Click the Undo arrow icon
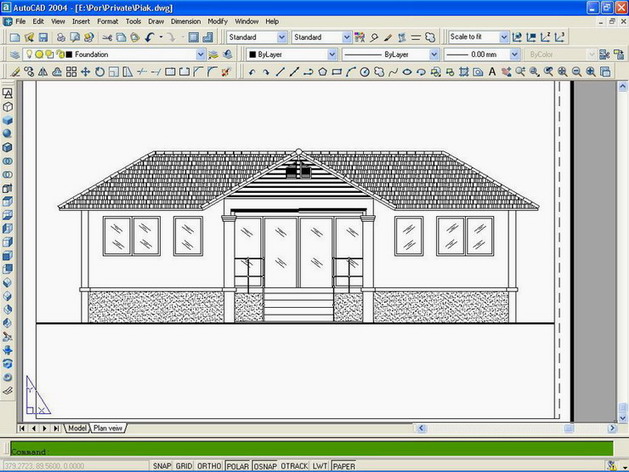The height and width of the screenshot is (472, 629). click(148, 37)
